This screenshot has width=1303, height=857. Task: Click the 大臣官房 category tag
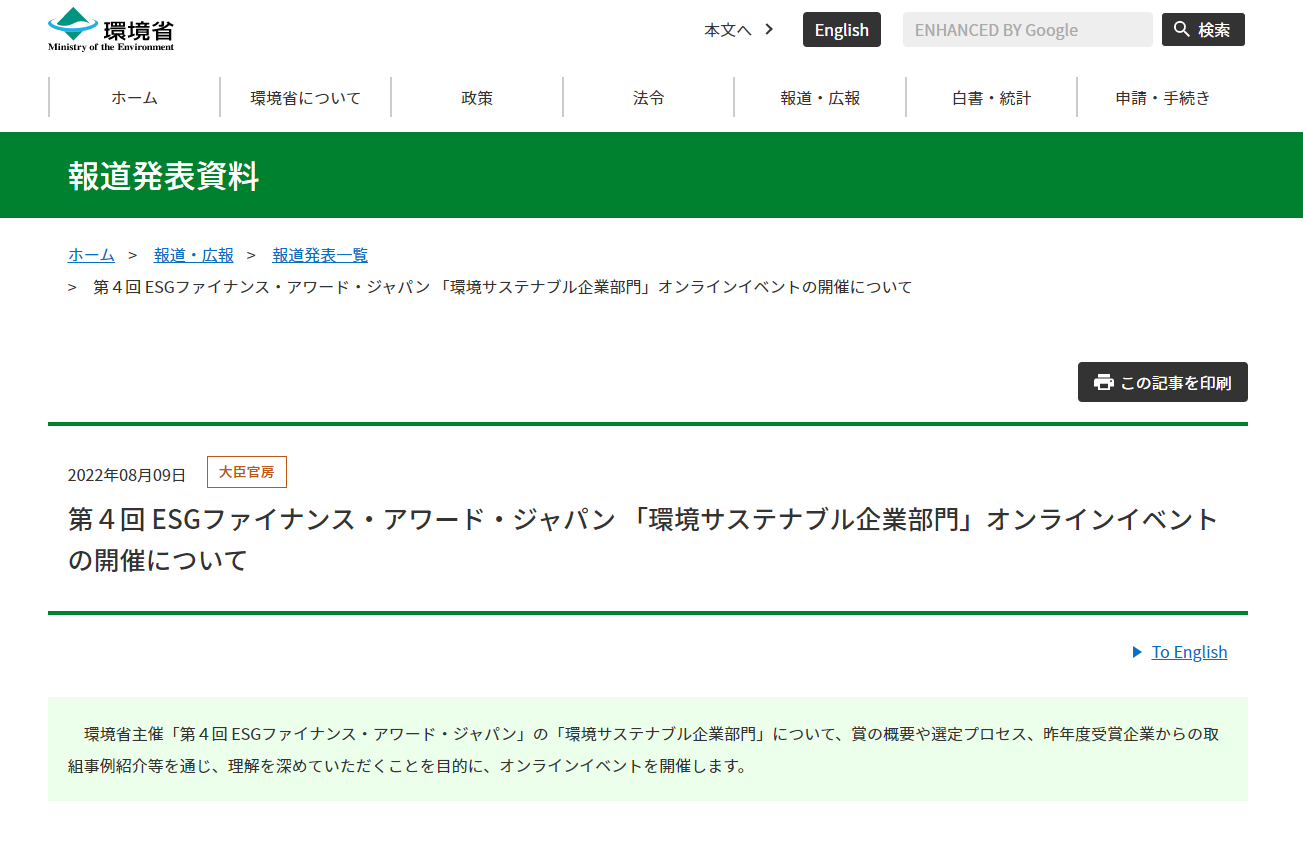(246, 472)
